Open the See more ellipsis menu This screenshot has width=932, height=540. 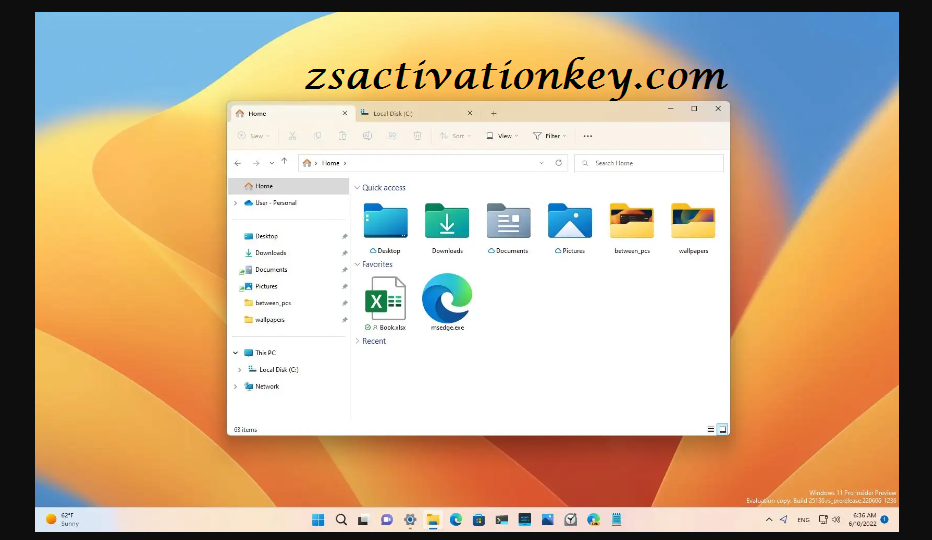click(588, 136)
